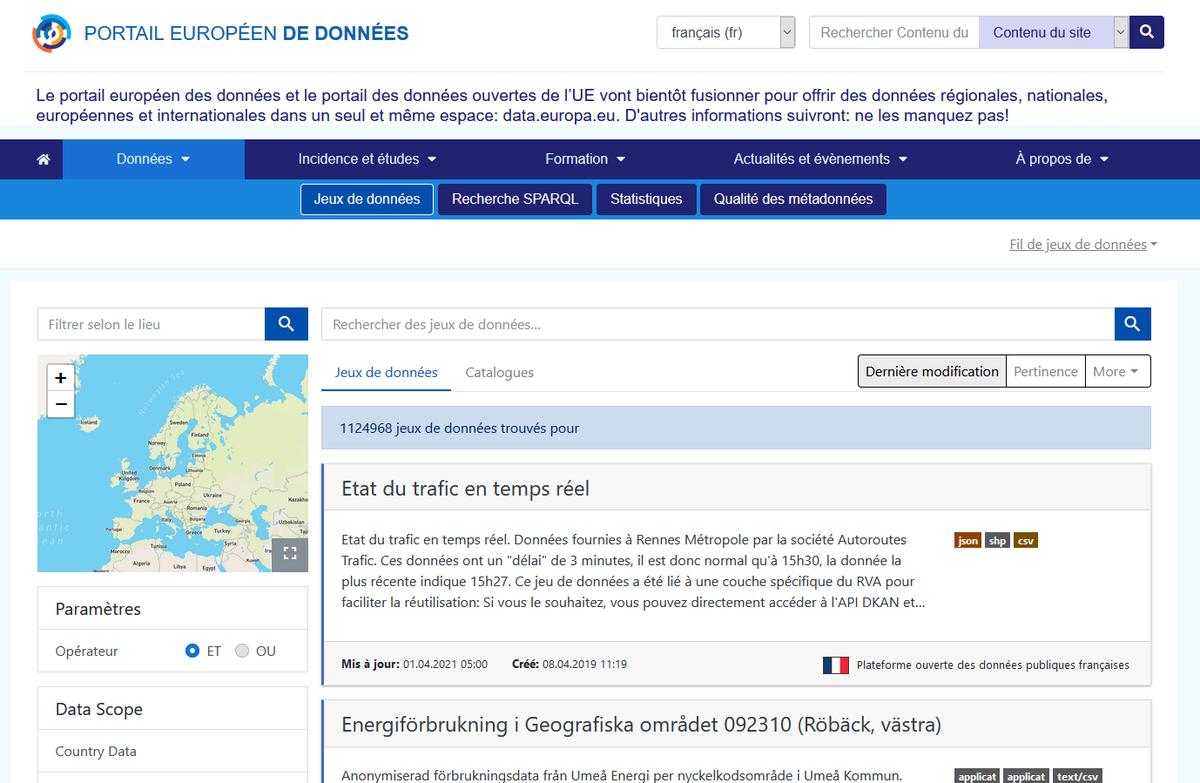This screenshot has width=1200, height=783.
Task: Click the French flag icon
Action: click(x=836, y=665)
